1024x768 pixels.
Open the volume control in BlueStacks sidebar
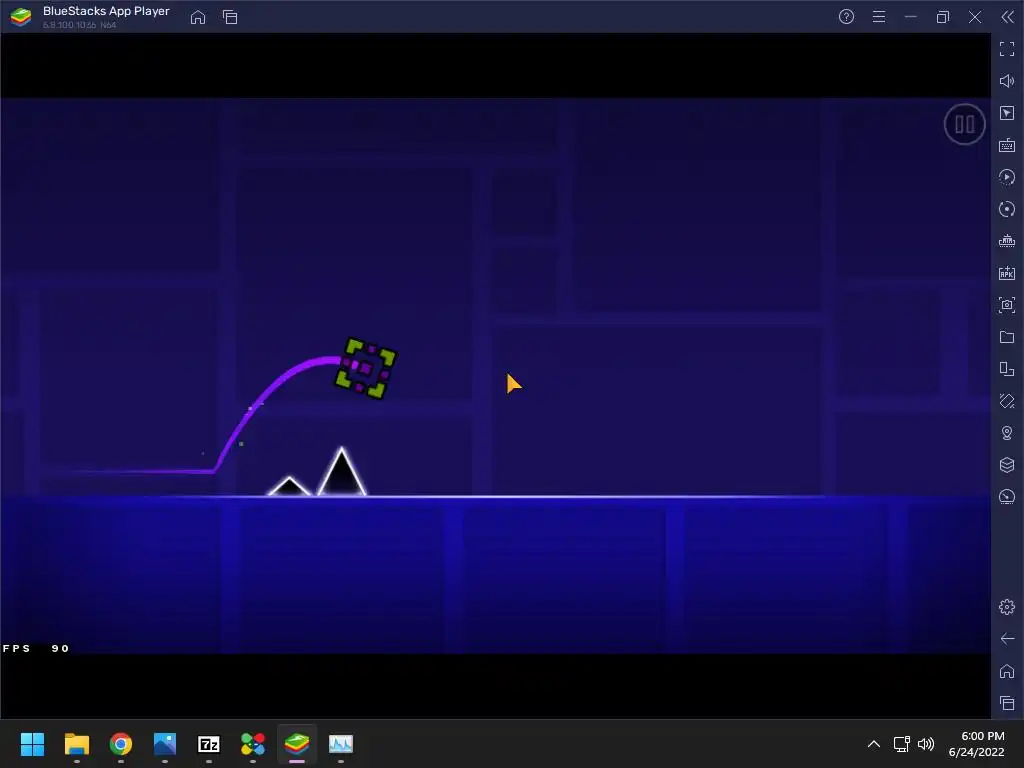tap(1007, 81)
